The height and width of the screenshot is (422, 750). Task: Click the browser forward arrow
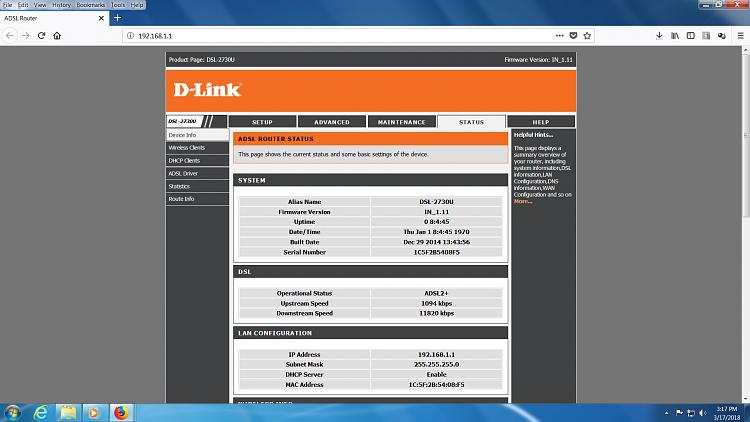point(26,36)
